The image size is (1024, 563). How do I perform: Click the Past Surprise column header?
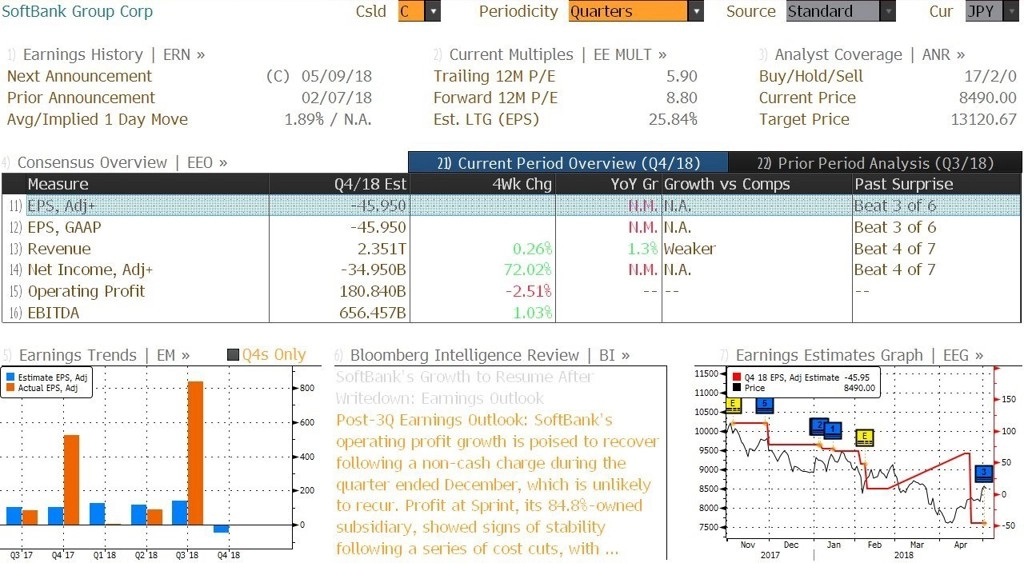tap(936, 184)
